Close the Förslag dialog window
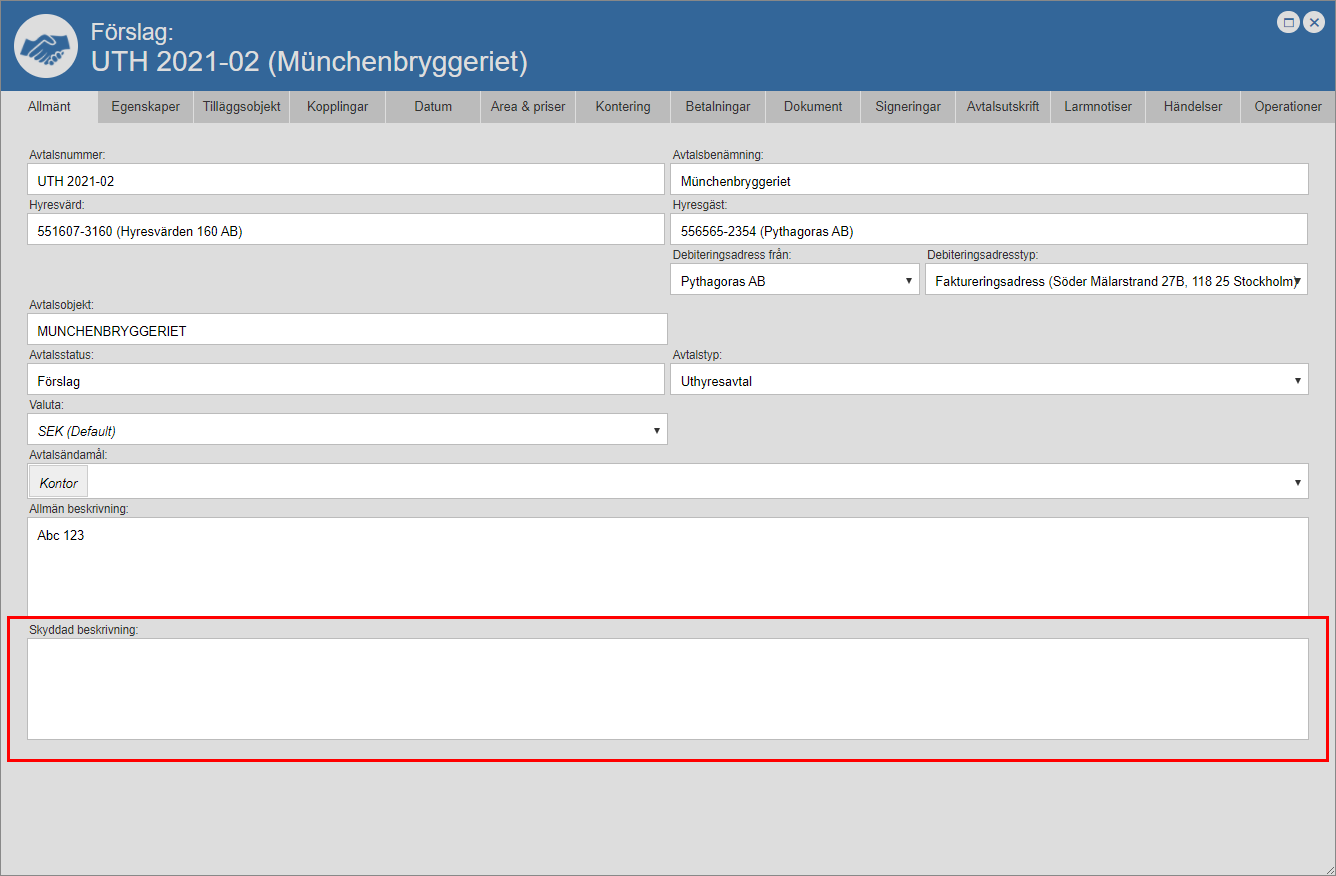 [x=1314, y=22]
